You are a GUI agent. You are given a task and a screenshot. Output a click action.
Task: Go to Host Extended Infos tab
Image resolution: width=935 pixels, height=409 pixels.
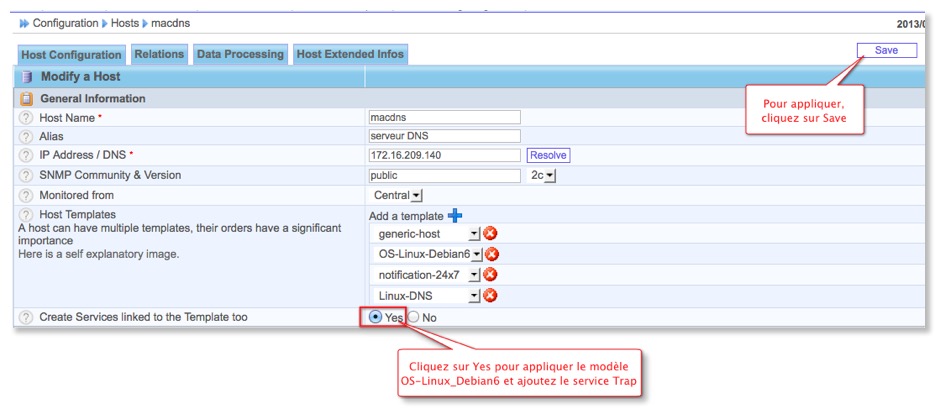tap(349, 54)
